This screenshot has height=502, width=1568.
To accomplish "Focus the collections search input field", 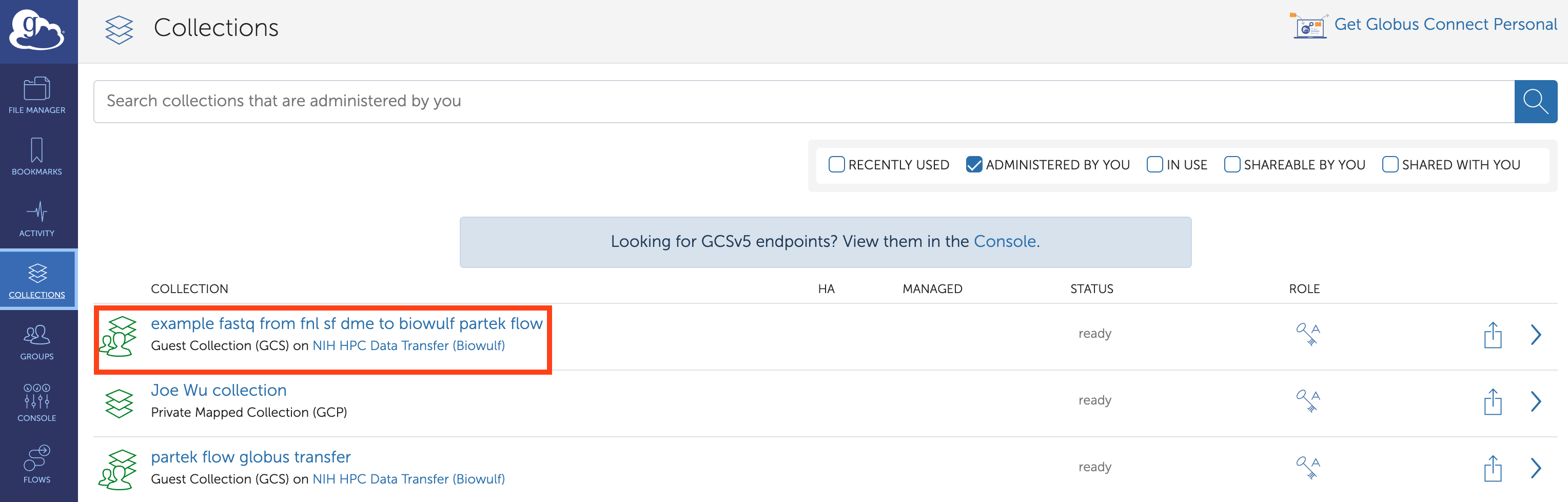I will point(803,101).
